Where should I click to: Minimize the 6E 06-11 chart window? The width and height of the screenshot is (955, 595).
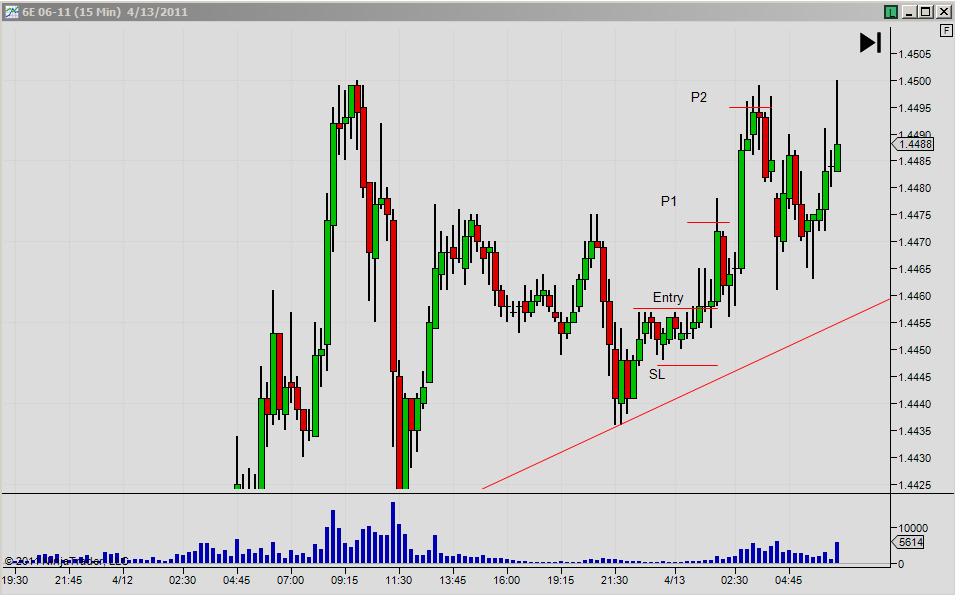coord(909,12)
